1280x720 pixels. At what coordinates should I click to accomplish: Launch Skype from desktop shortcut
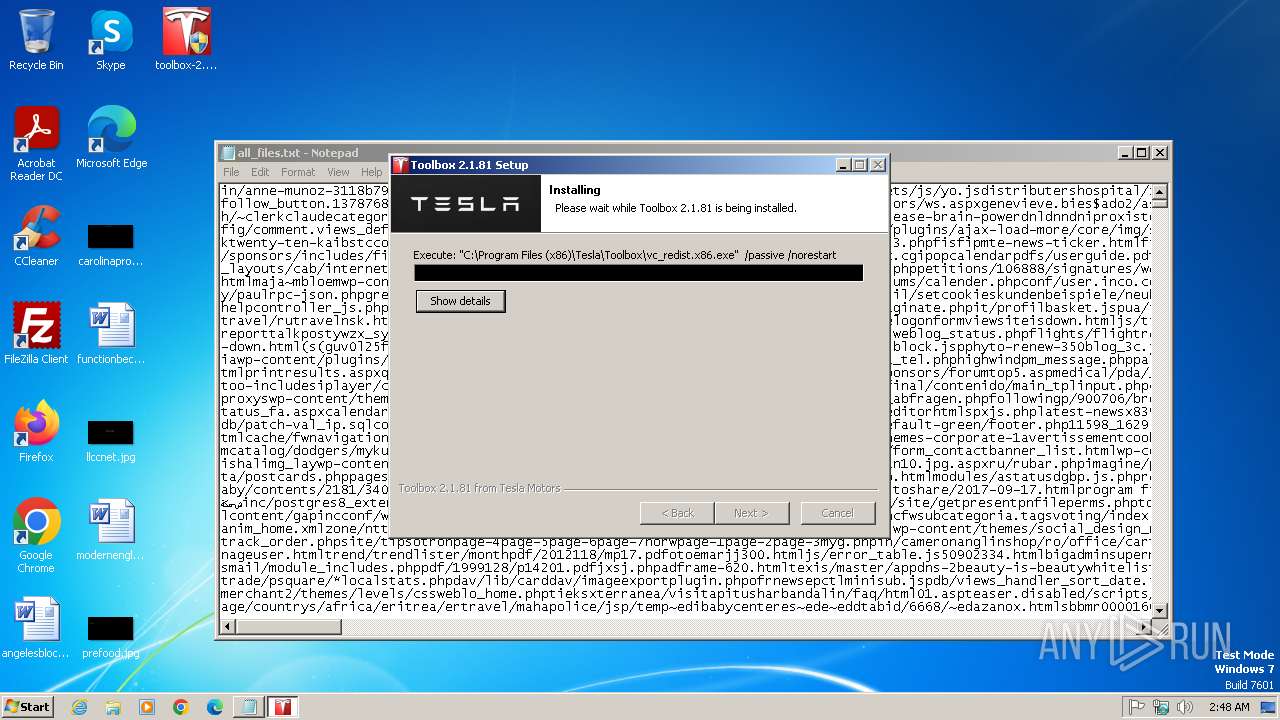110,40
